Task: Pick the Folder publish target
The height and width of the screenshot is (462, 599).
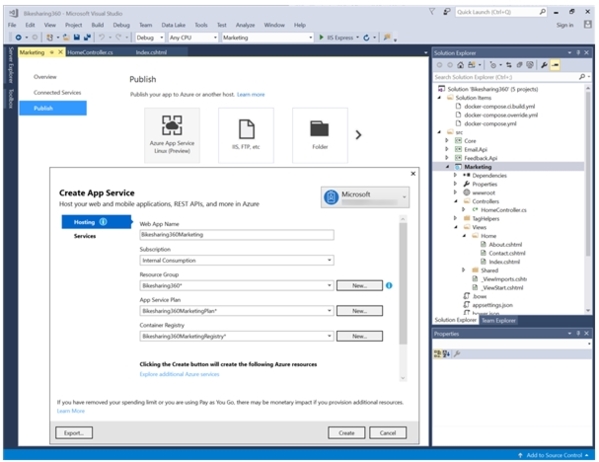Action: 320,135
